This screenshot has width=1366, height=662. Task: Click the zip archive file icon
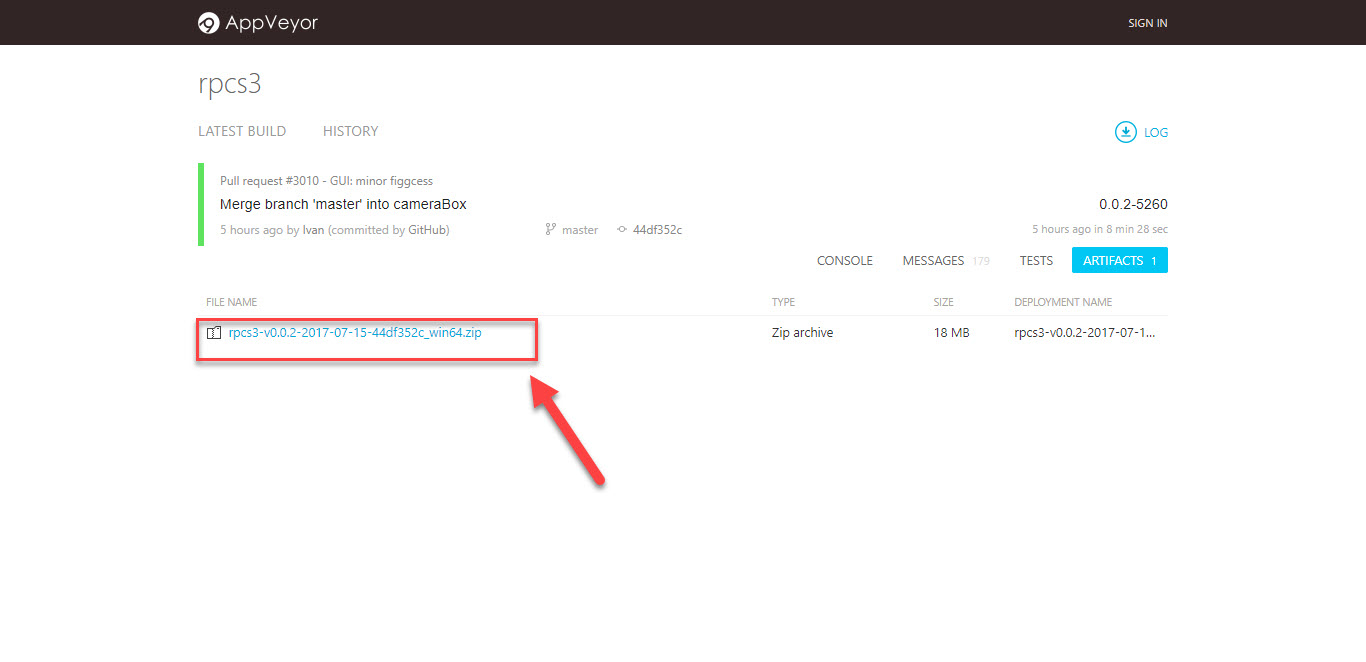tap(214, 333)
